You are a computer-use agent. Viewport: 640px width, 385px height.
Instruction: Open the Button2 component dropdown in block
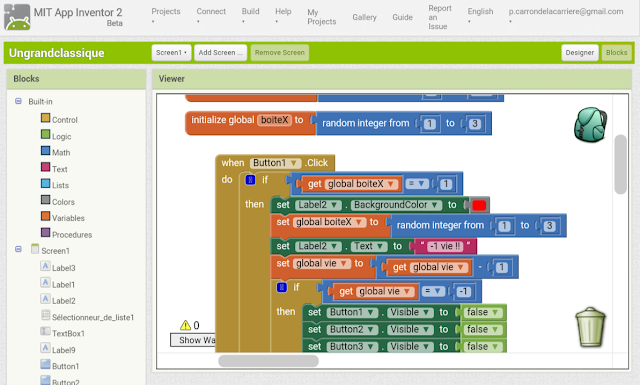tap(352, 329)
